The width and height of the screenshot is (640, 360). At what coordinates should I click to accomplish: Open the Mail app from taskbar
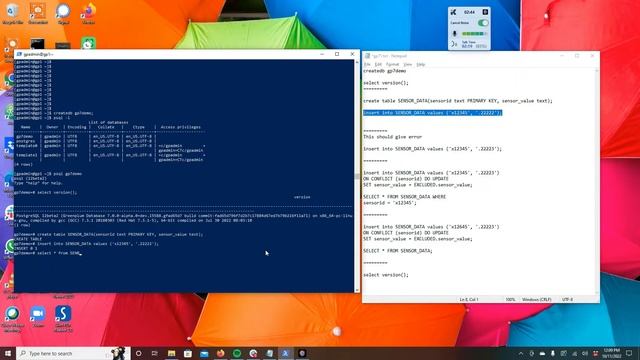coord(204,353)
